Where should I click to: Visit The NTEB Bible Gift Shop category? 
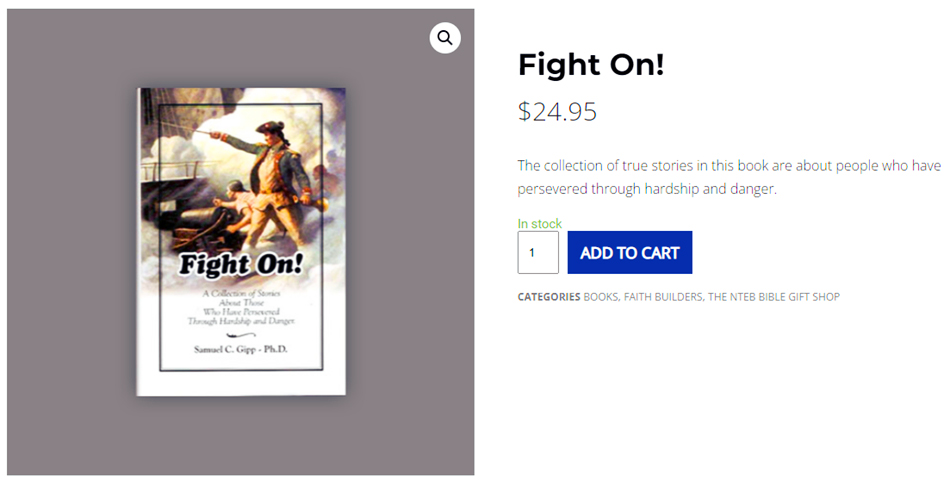(774, 297)
